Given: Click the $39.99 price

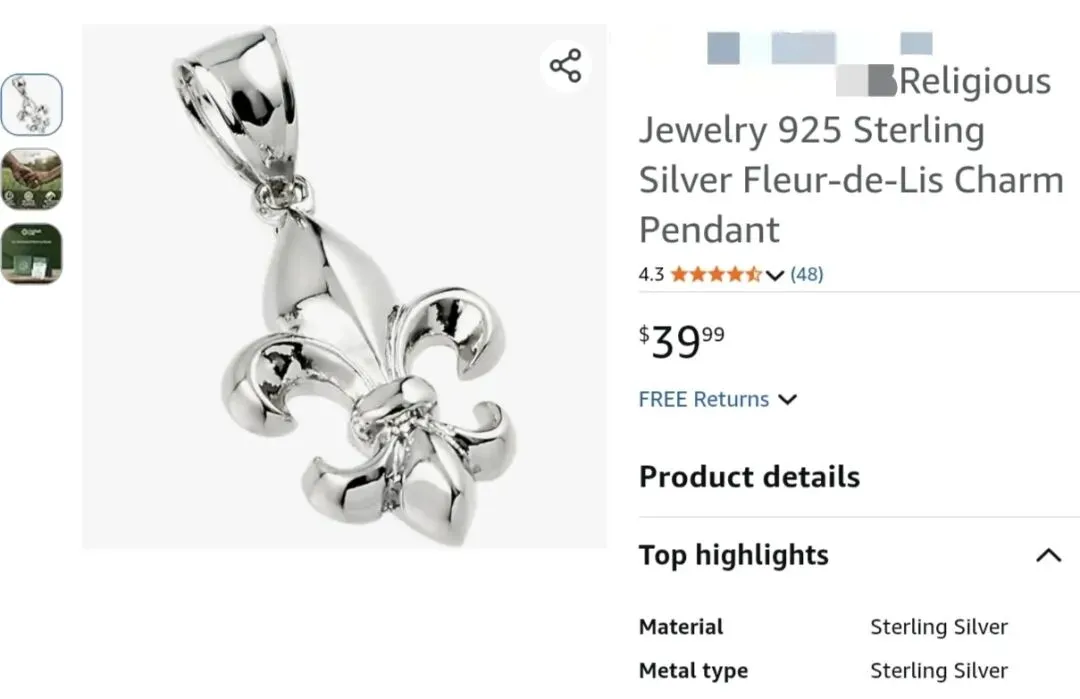Looking at the screenshot, I should pyautogui.click(x=682, y=342).
